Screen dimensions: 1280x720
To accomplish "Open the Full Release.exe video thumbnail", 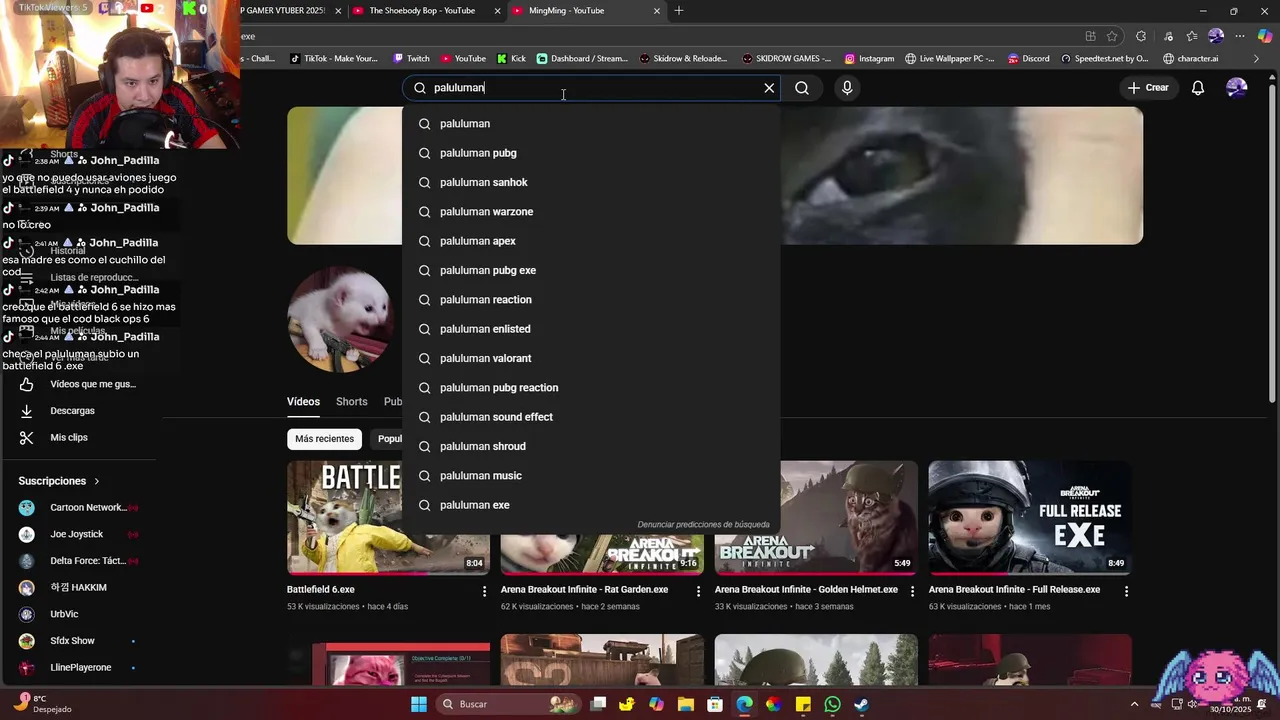I will click(1030, 517).
